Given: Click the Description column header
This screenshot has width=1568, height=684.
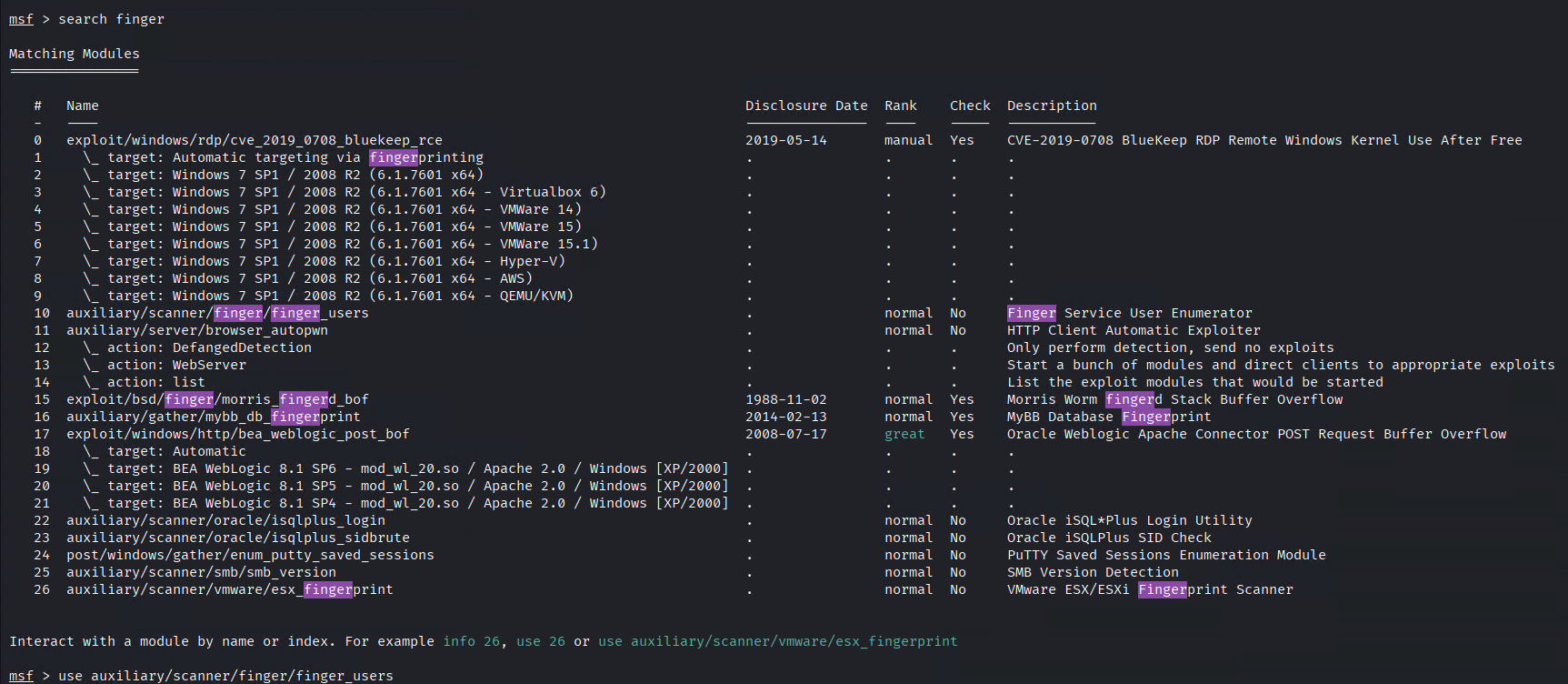Looking at the screenshot, I should [x=1052, y=106].
